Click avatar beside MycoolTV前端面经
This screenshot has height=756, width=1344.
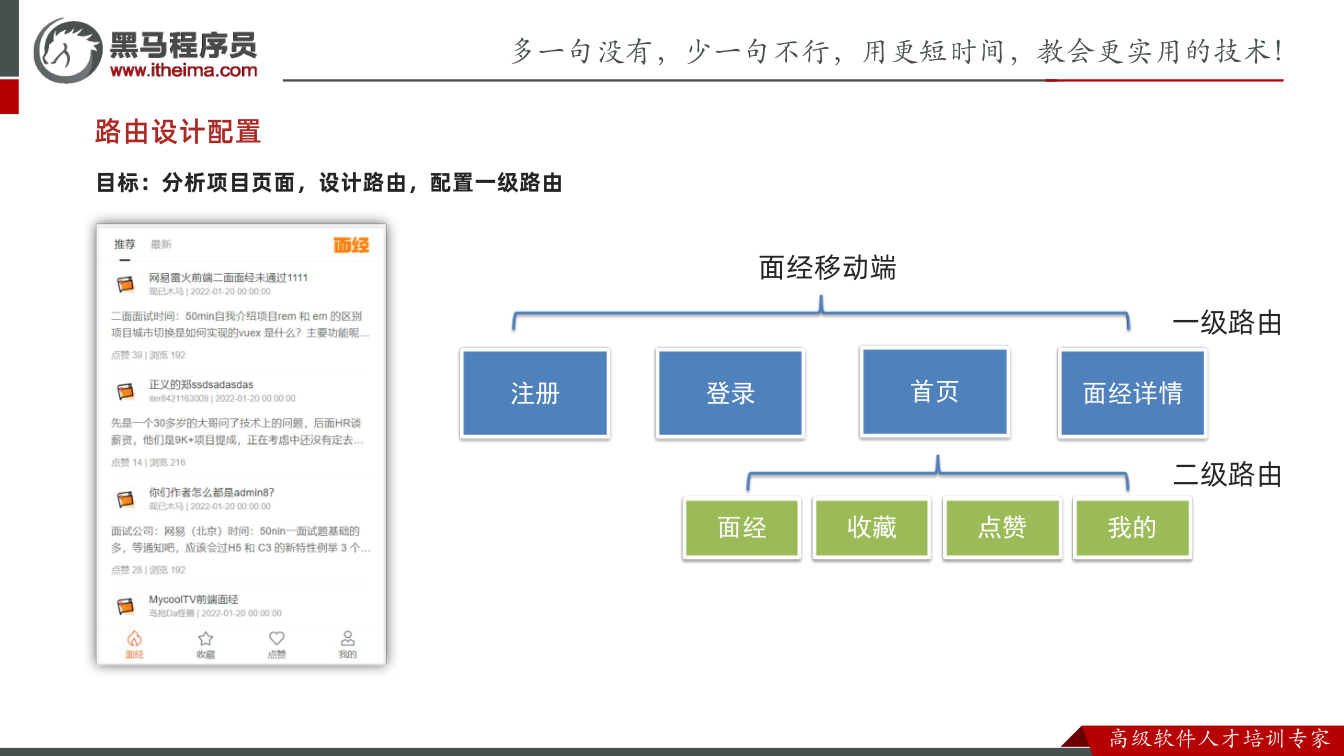coord(126,606)
